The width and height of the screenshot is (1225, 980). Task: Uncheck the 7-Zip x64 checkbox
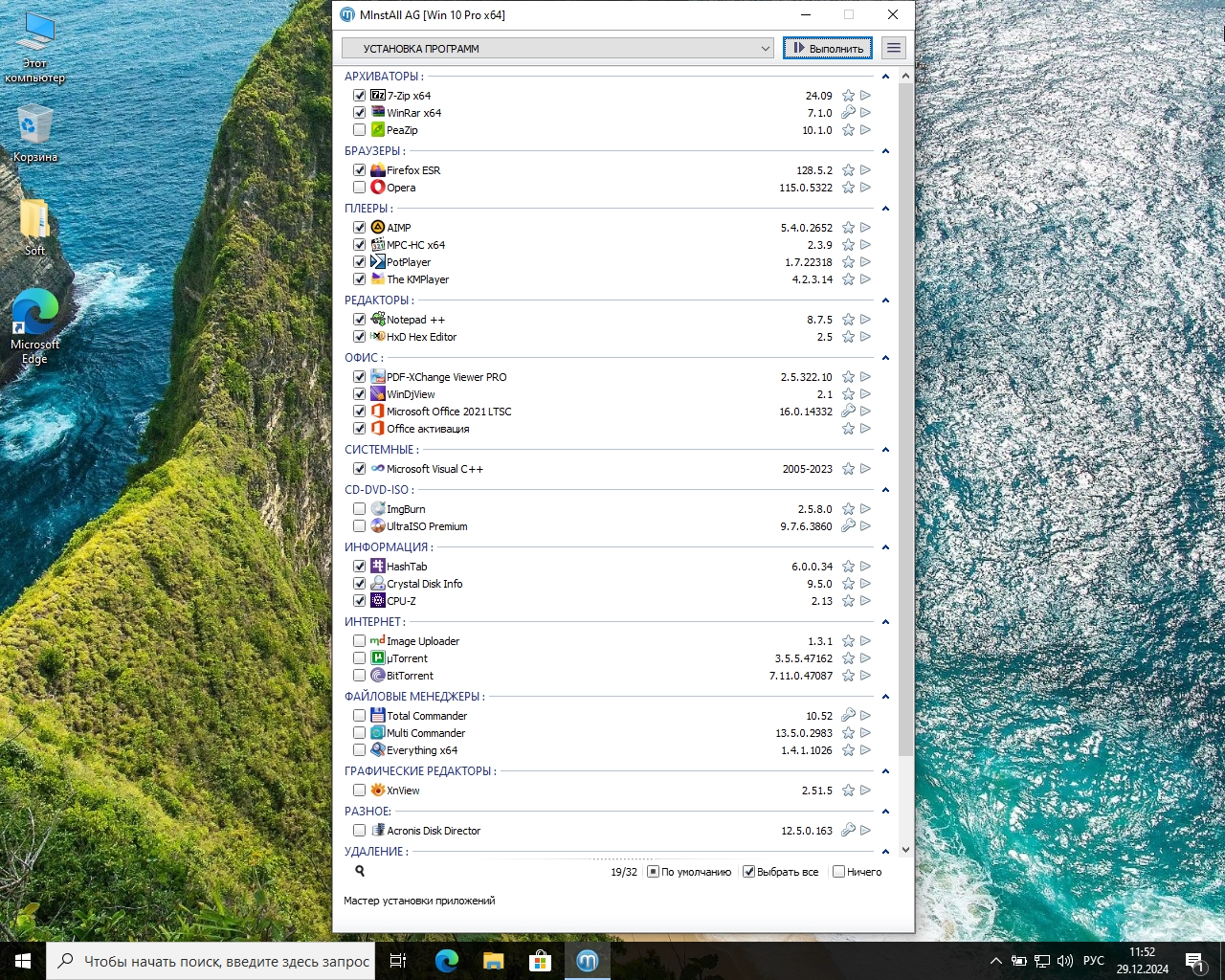tap(359, 96)
